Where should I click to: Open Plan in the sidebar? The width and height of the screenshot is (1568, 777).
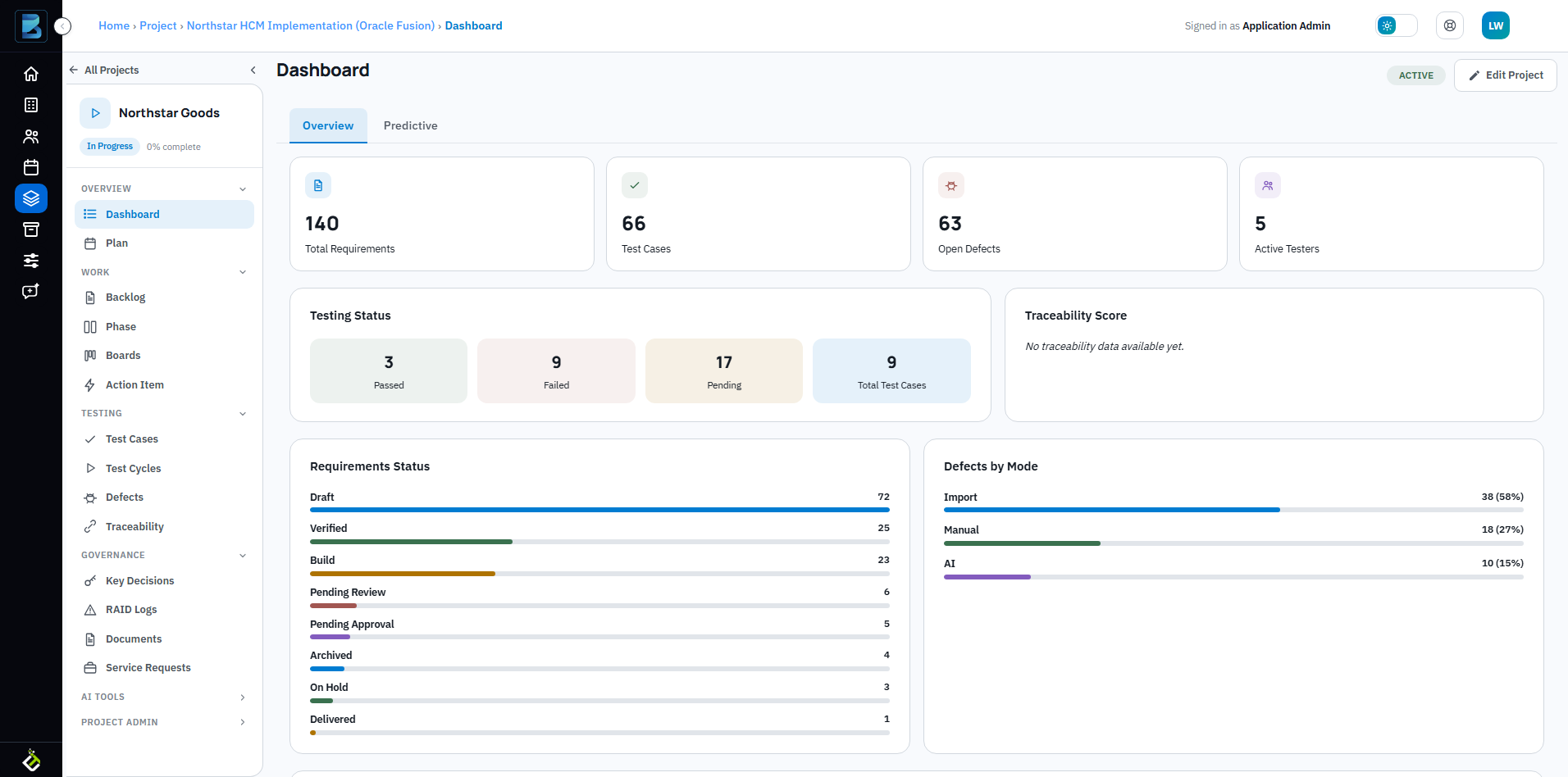point(164,243)
